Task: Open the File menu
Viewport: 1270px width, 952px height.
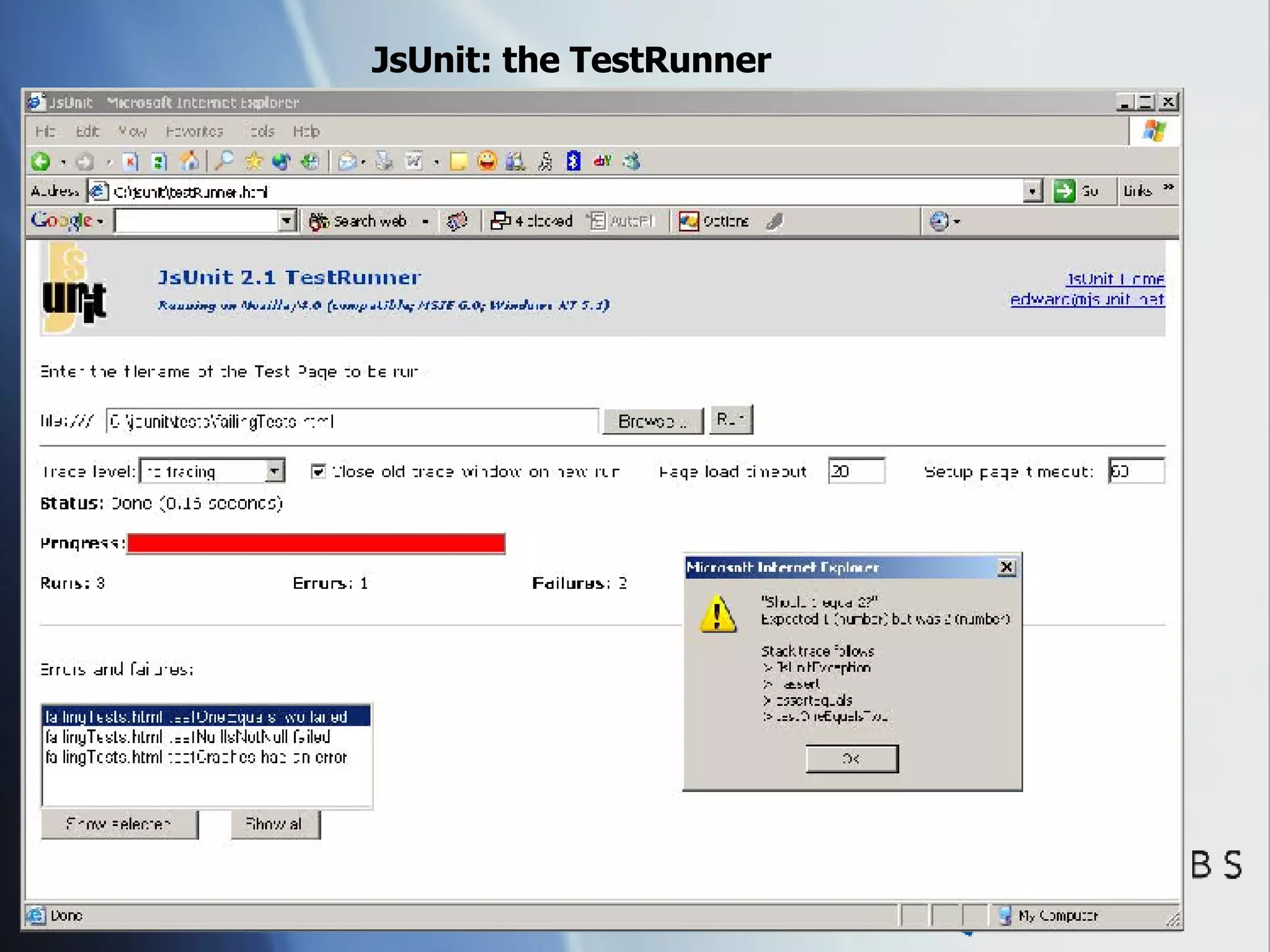Action: [45, 131]
